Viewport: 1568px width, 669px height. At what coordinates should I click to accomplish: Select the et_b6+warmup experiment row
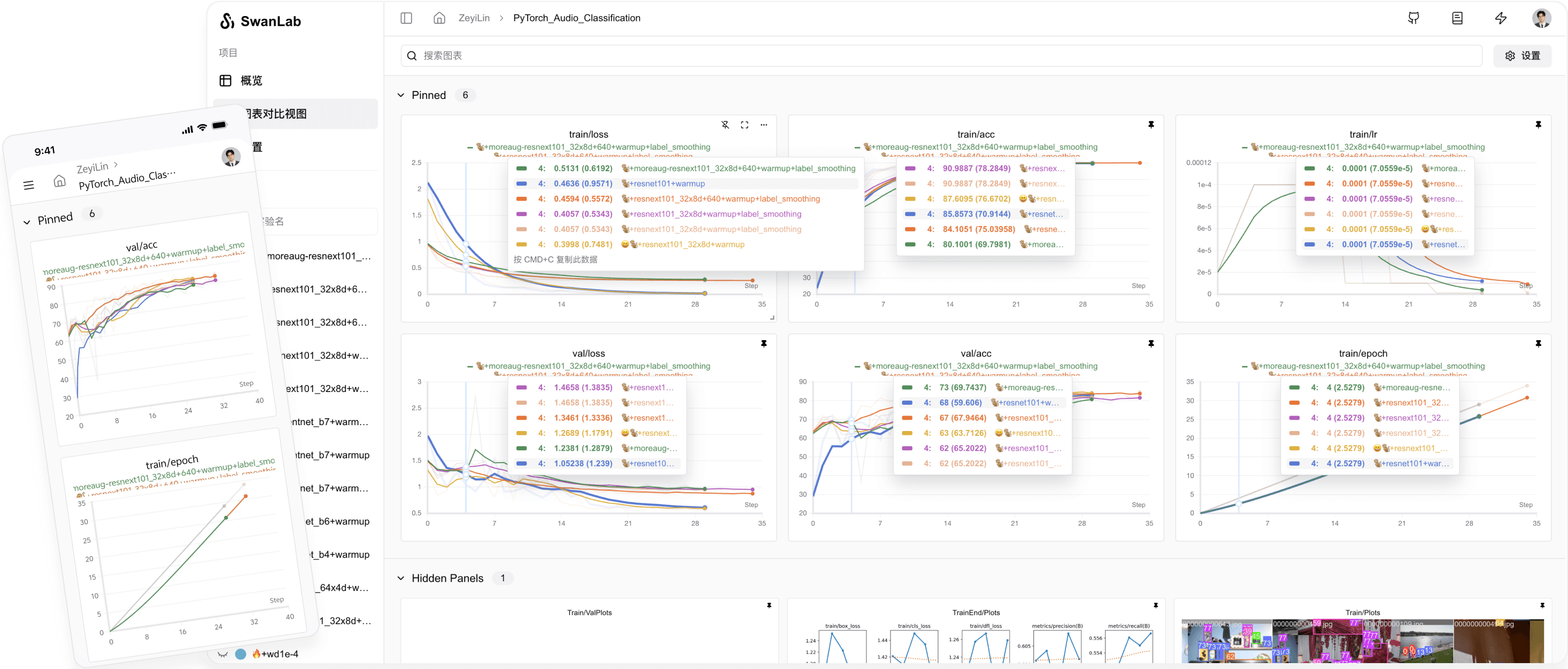coord(338,522)
